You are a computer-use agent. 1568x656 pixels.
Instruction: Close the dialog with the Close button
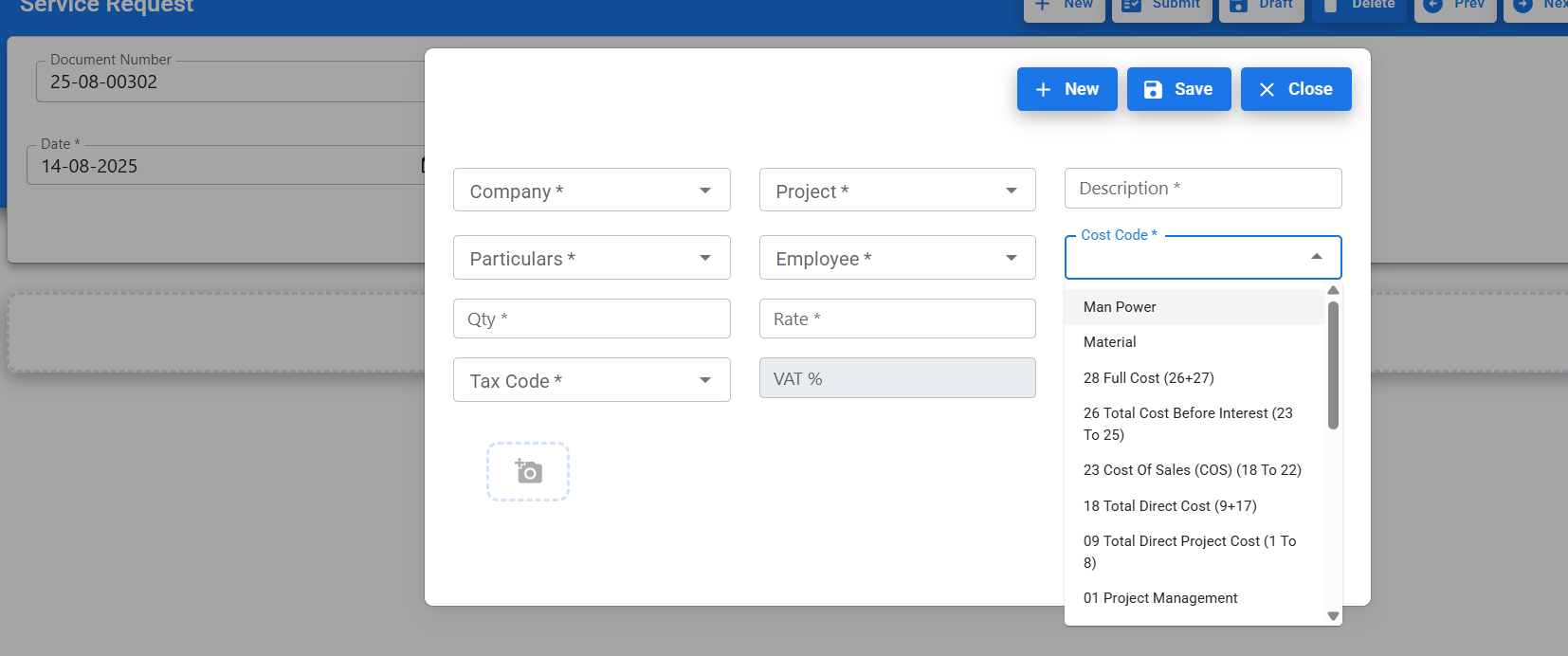pyautogui.click(x=1295, y=89)
